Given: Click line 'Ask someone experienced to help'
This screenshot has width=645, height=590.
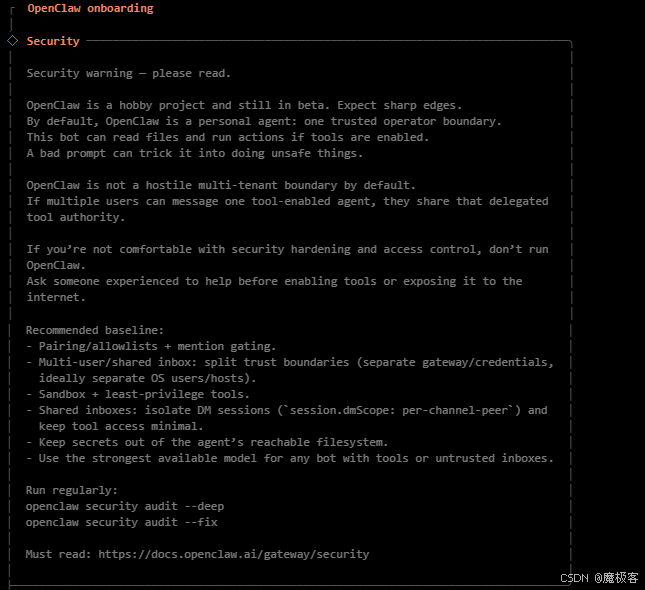Looking at the screenshot, I should 274,281.
